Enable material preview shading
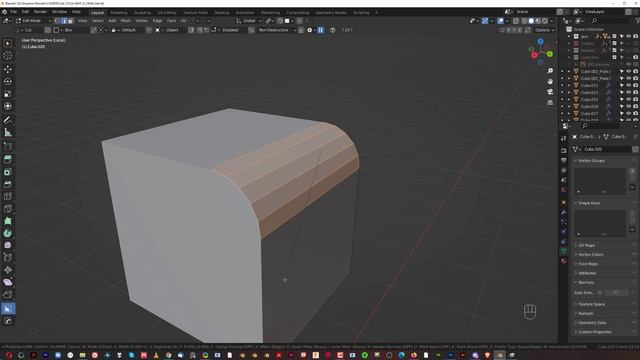 pos(538,21)
